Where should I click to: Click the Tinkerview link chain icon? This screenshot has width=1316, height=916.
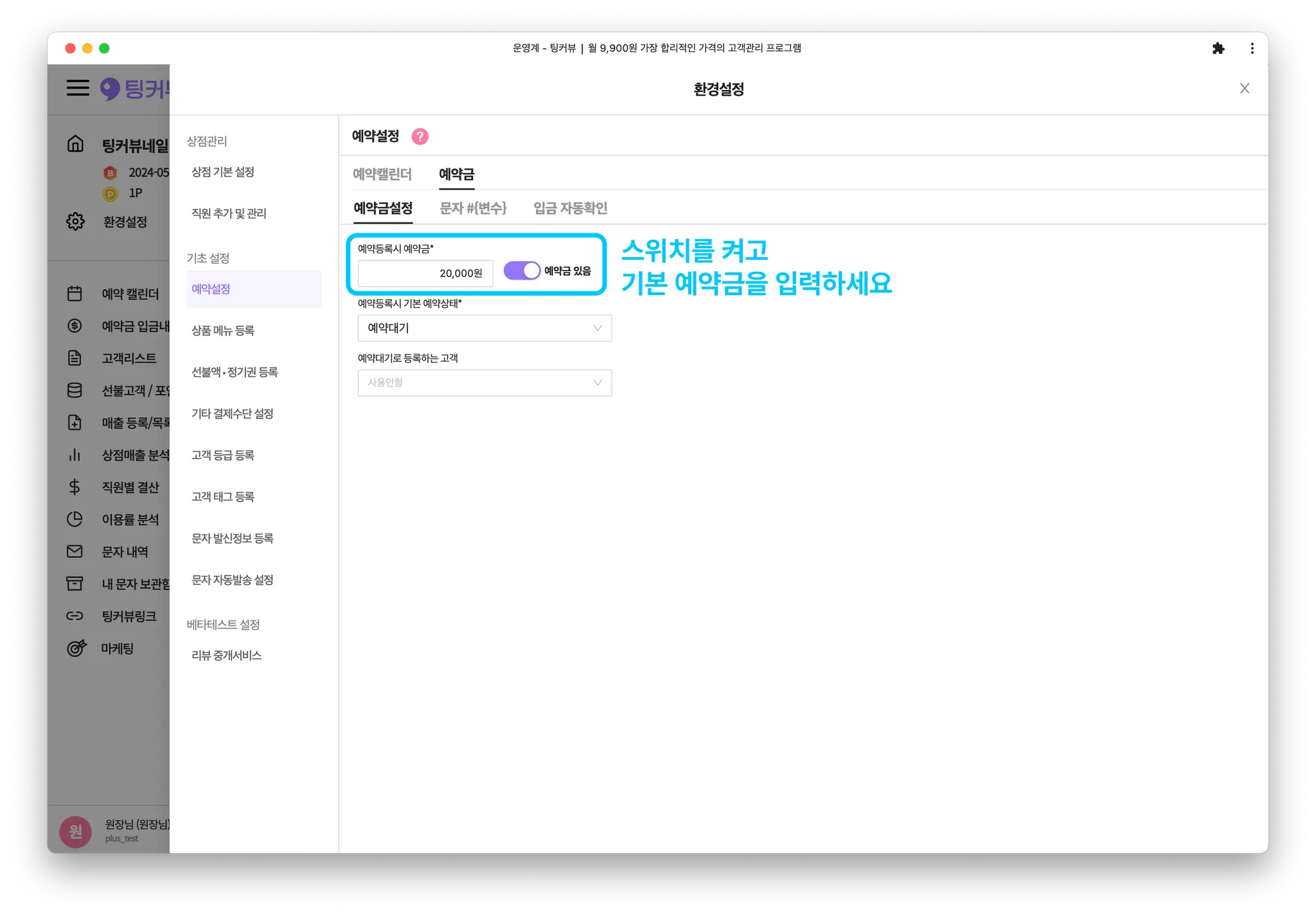coord(75,616)
